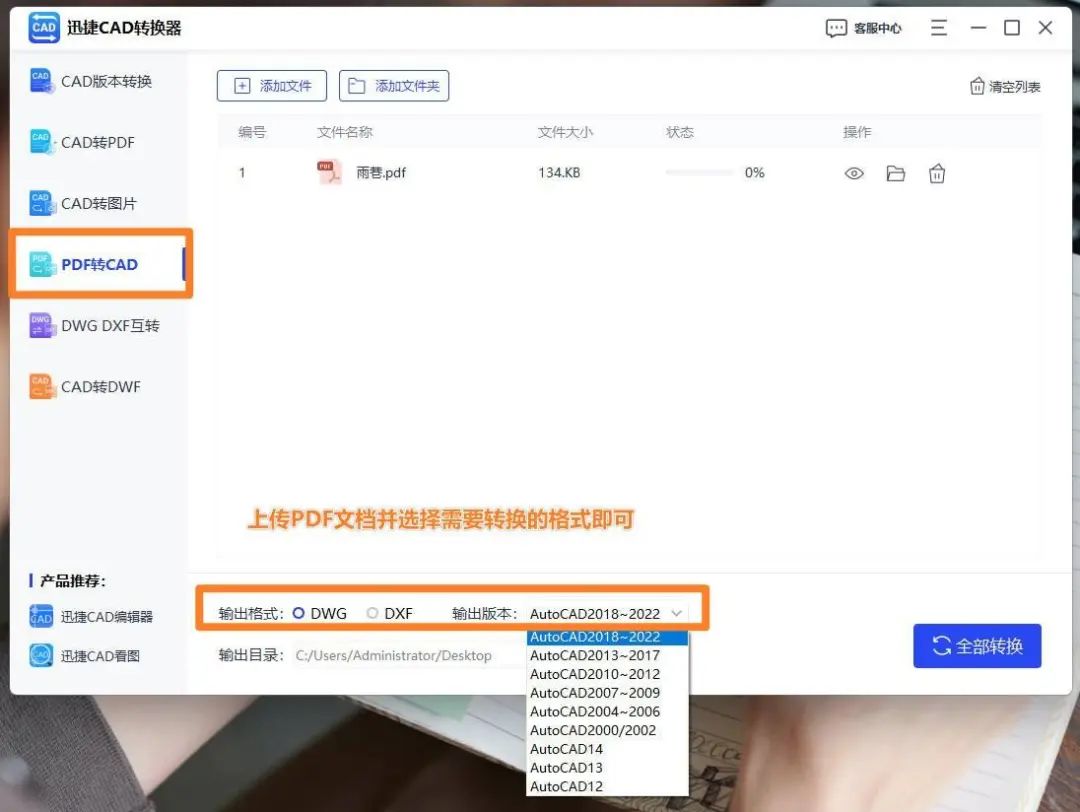Click the 状态 column header
Image resolution: width=1080 pixels, height=812 pixels.
tap(679, 132)
